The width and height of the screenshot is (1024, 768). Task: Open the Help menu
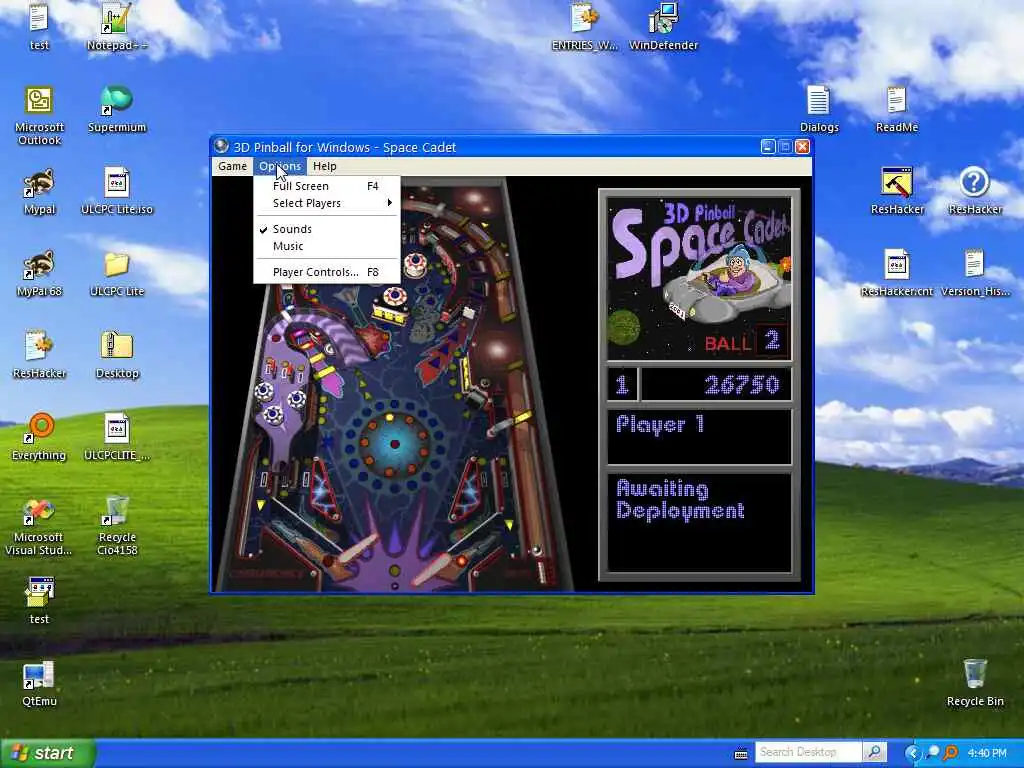(325, 166)
